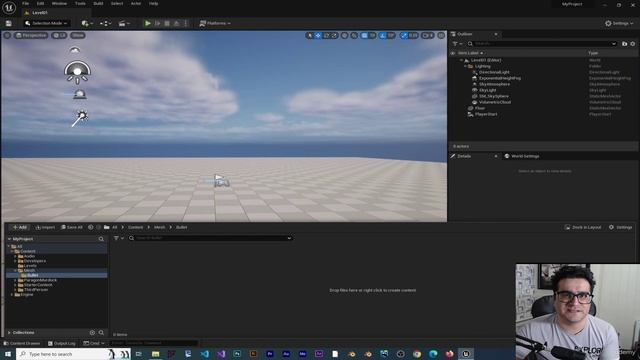Choose the Translate move tool in viewport
The height and width of the screenshot is (360, 640).
pos(318,36)
